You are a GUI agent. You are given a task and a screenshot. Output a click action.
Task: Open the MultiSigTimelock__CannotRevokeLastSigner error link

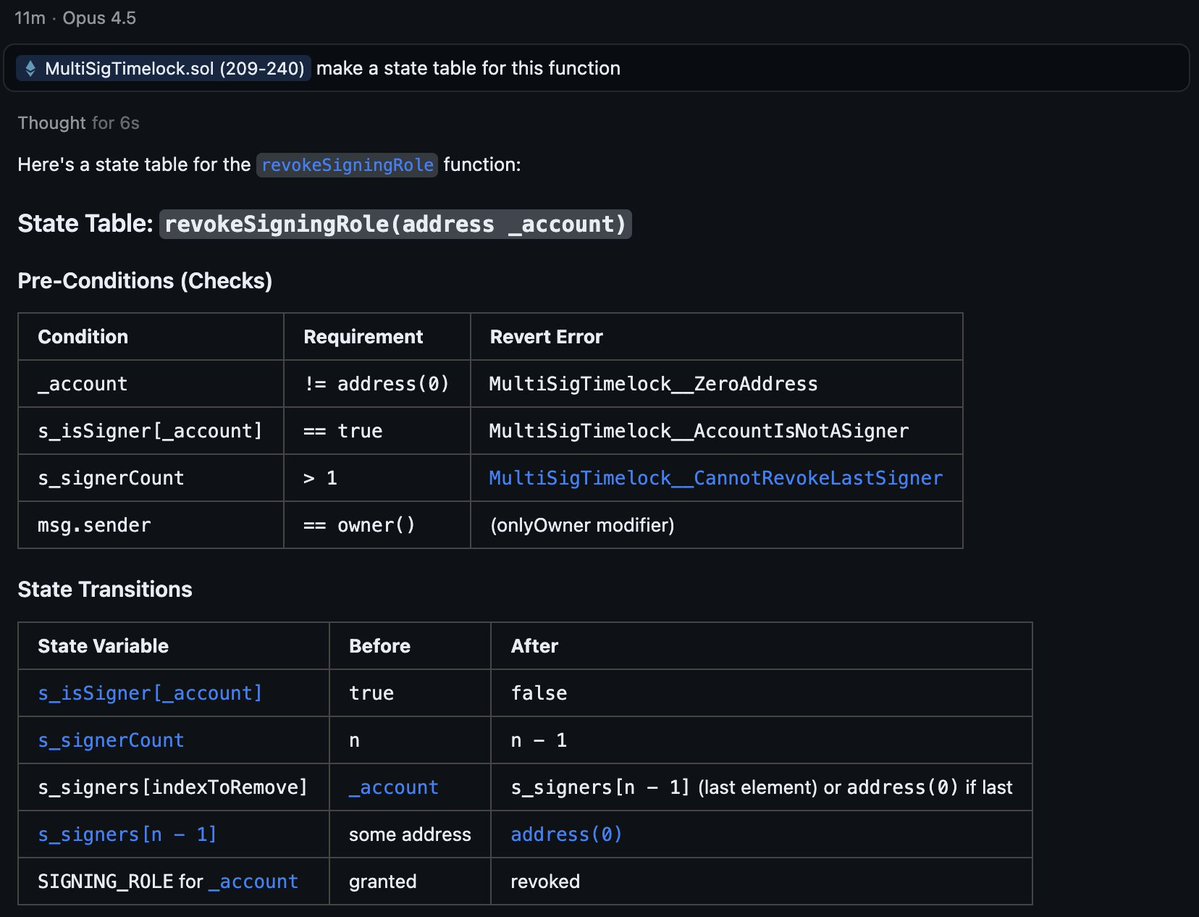716,478
